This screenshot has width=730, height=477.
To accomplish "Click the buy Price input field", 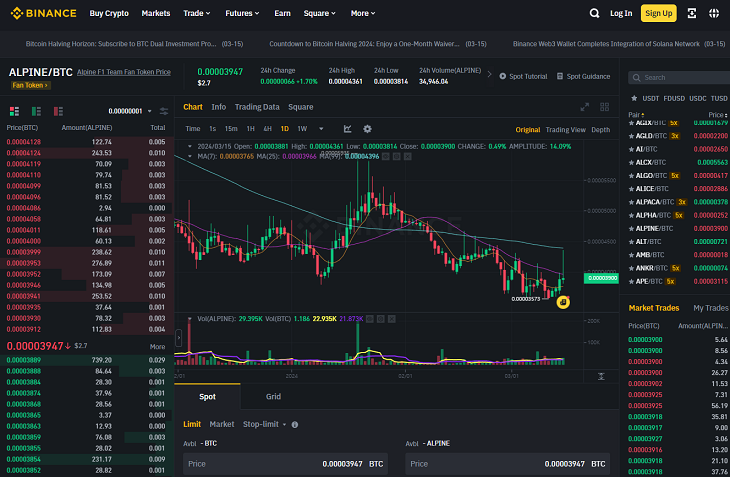I will [285, 464].
